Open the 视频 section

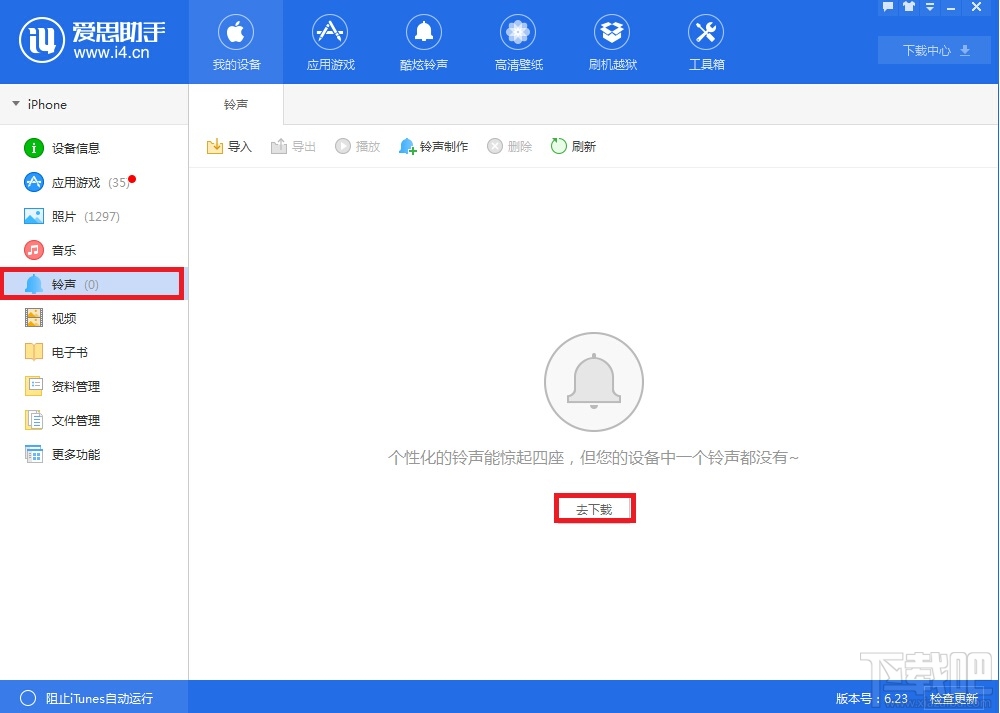coord(62,318)
